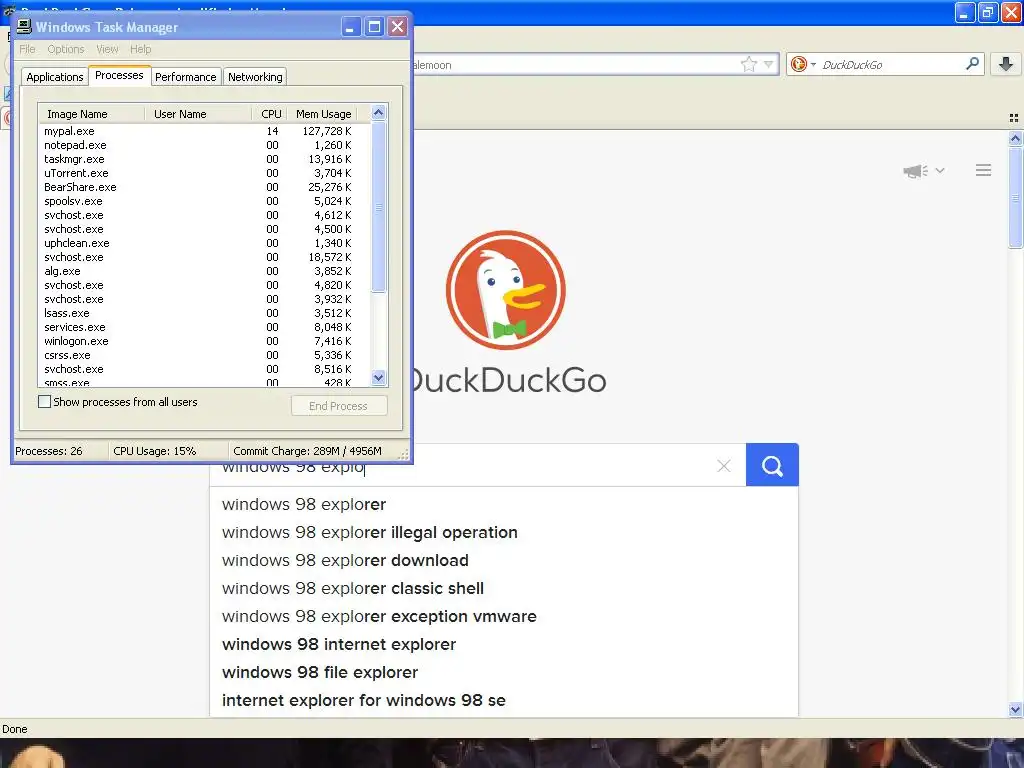This screenshot has height=768, width=1024.
Task: Open the DuckDuckGo hamburger menu
Action: click(983, 170)
